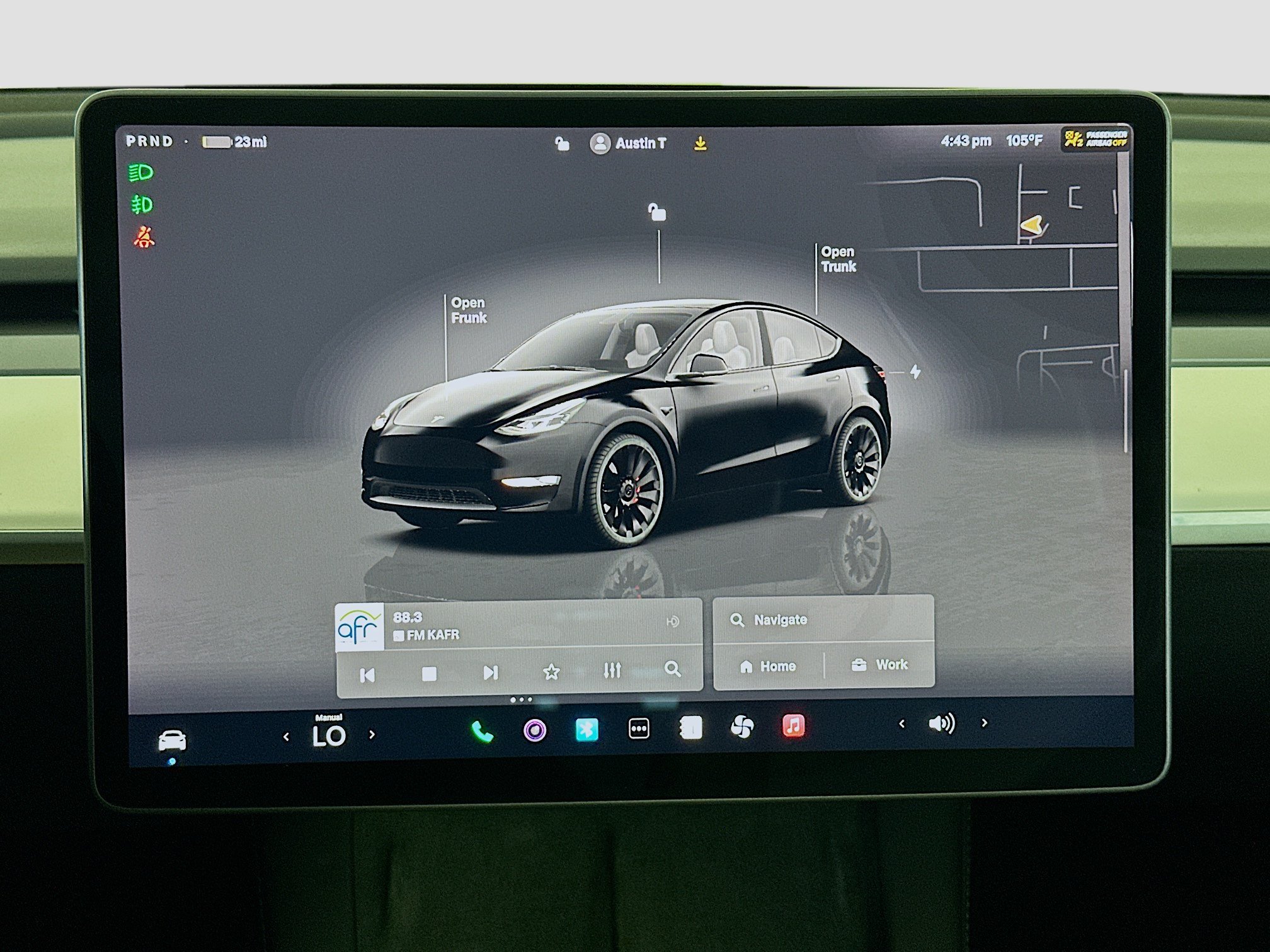The image size is (1270, 952).
Task: Open the Apple Music app
Action: pyautogui.click(x=793, y=726)
